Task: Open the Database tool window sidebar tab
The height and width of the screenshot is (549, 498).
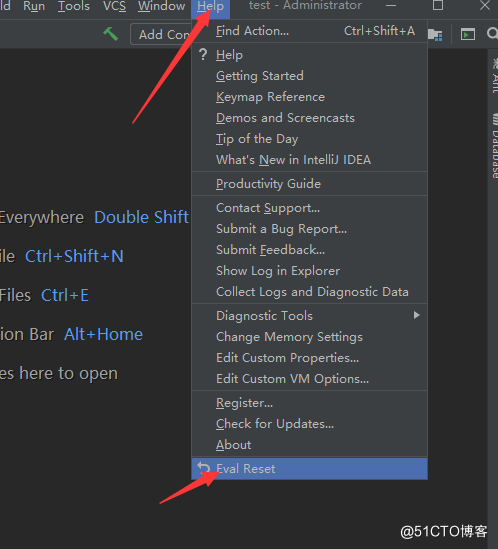Action: point(494,146)
